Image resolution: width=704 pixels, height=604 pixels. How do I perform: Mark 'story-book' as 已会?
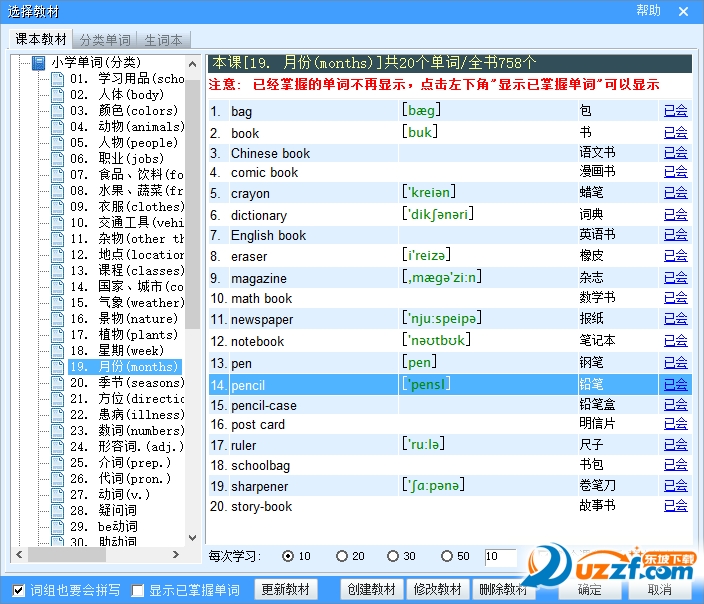(x=676, y=506)
